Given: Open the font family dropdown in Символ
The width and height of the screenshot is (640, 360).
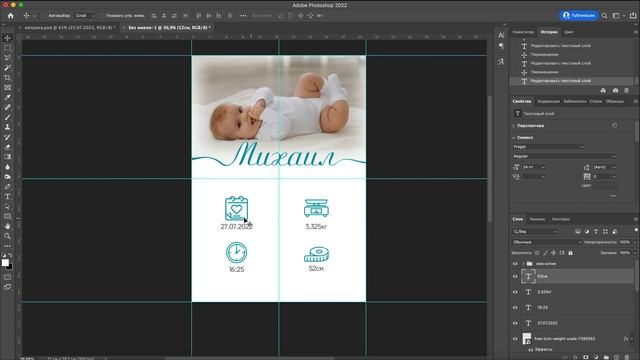Looking at the screenshot, I should pos(548,147).
